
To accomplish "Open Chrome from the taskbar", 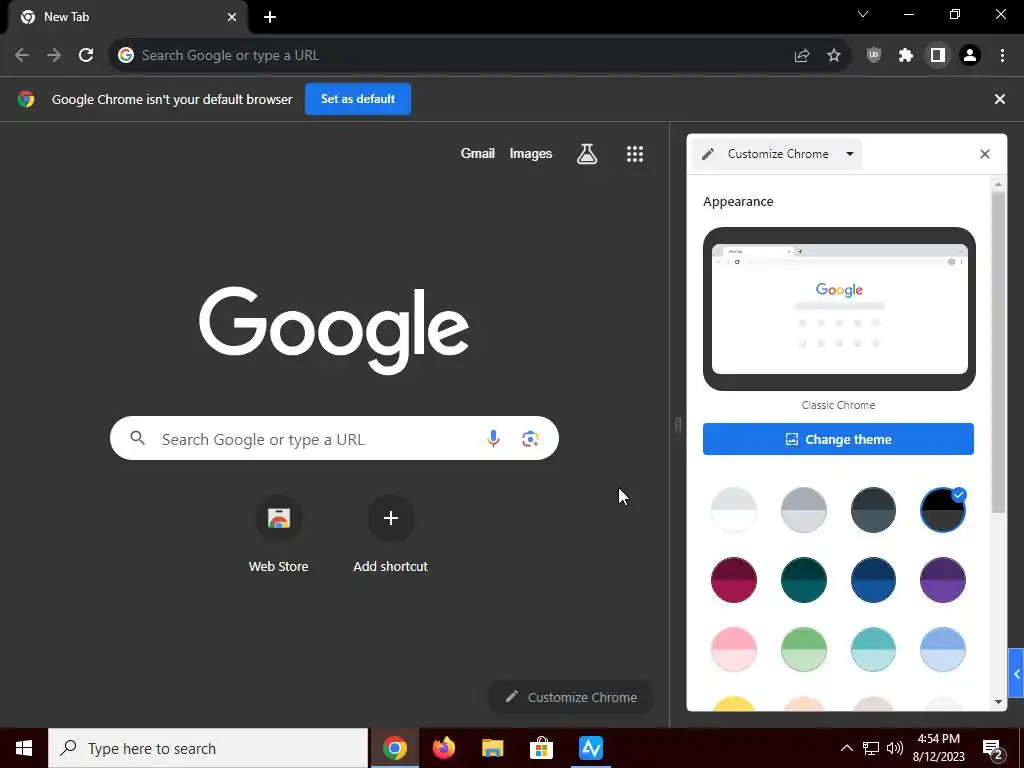I will [394, 748].
